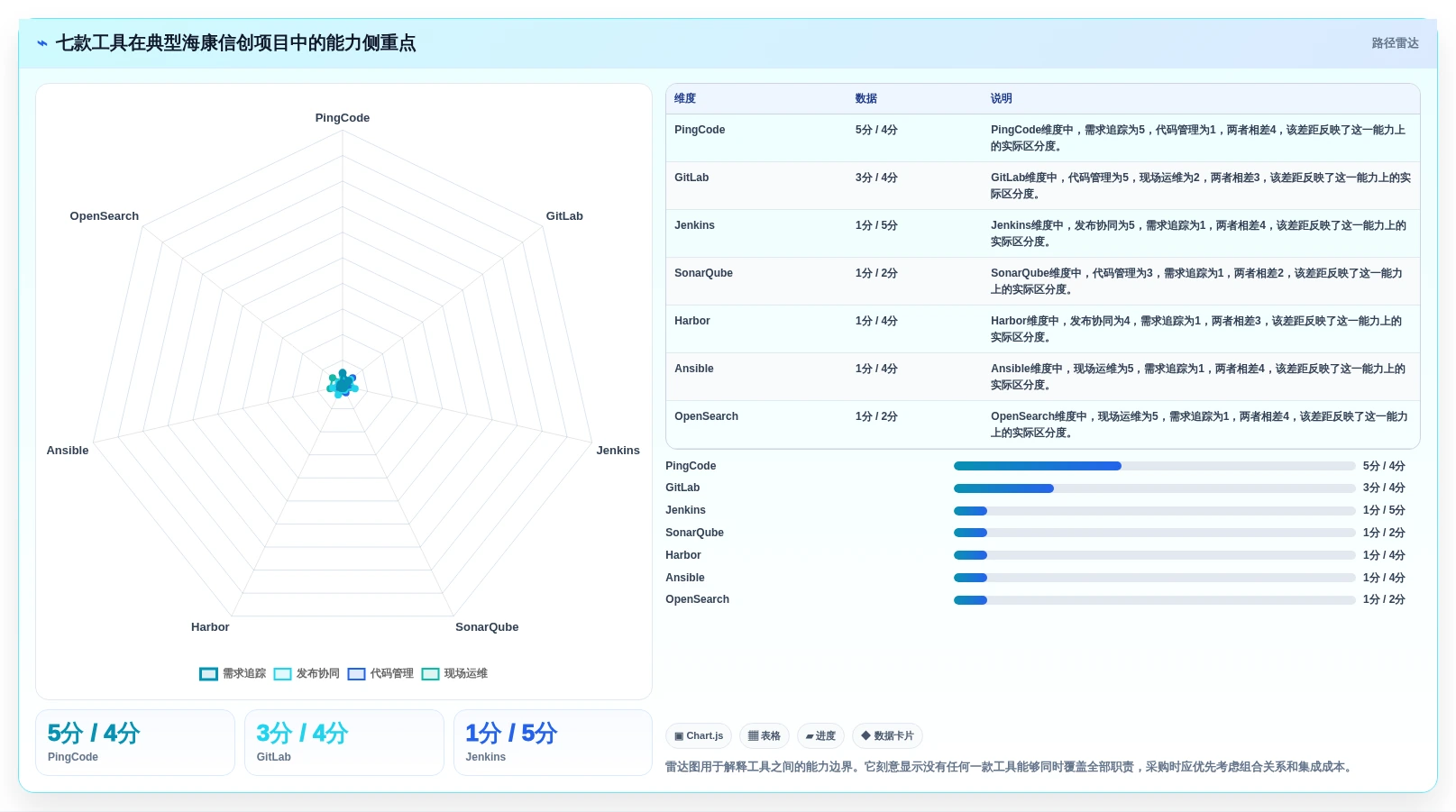Select the SonarQube table row name

[x=703, y=273]
